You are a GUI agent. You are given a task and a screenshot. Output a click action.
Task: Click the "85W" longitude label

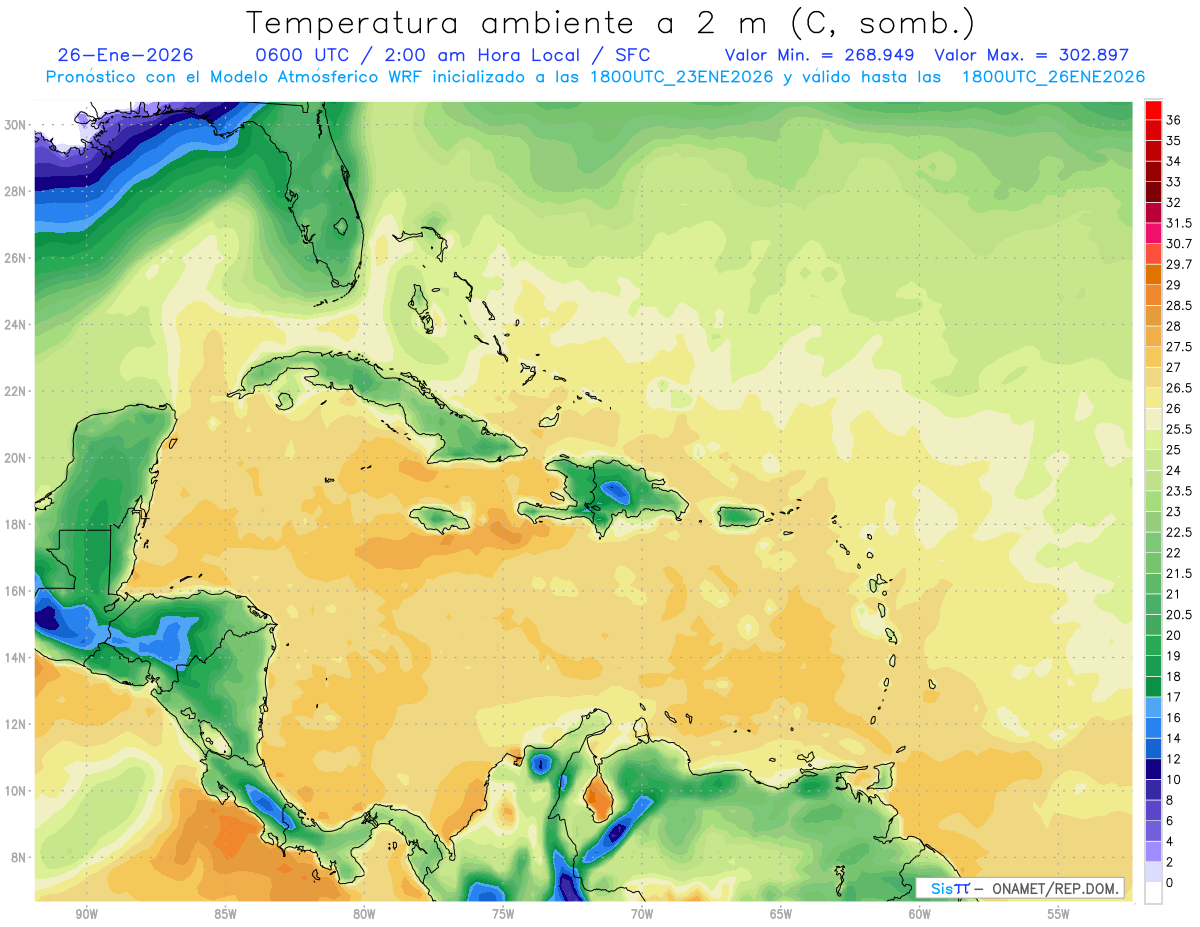coord(225,915)
